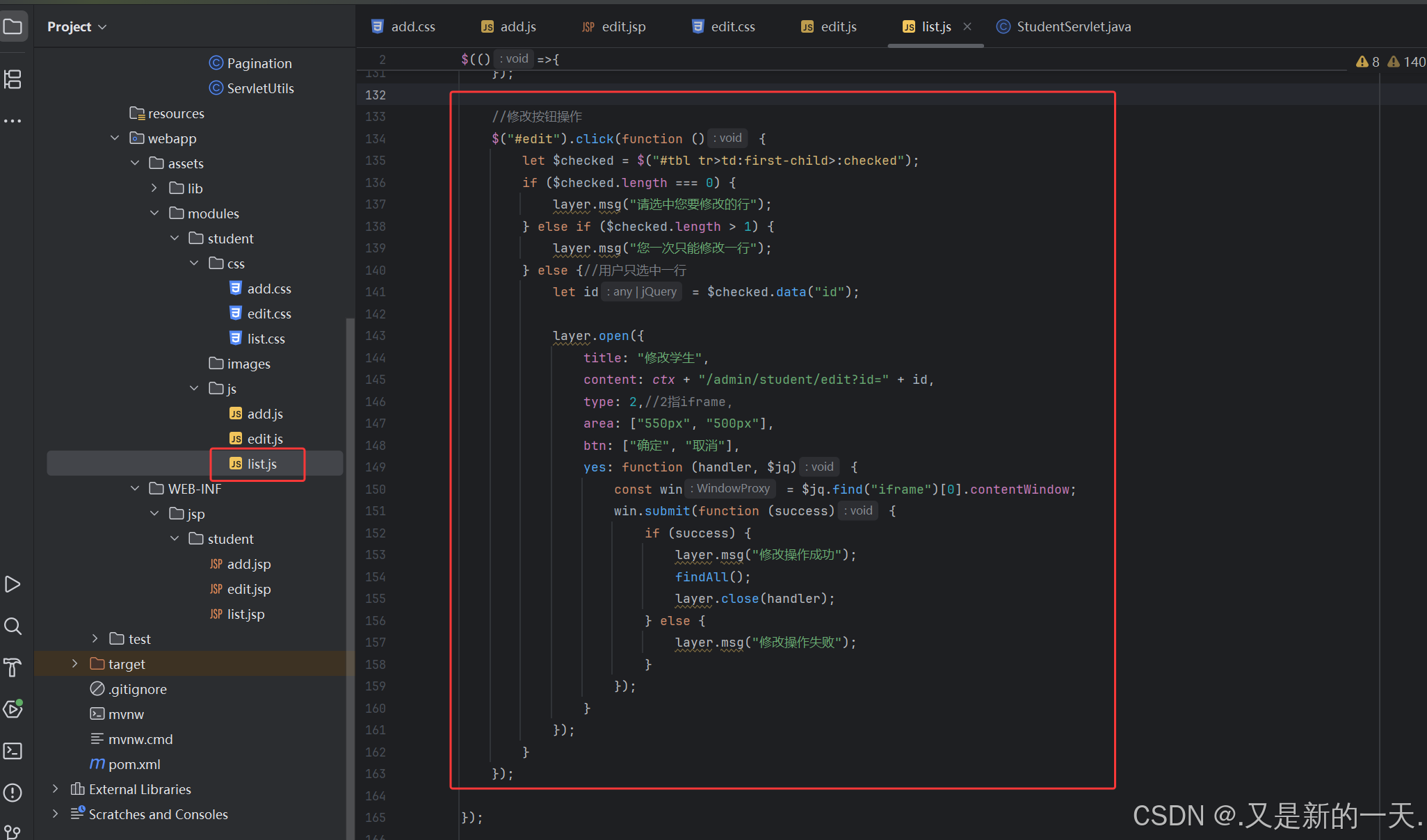
Task: Click layer.close(handler) on line 155
Action: tap(755, 599)
